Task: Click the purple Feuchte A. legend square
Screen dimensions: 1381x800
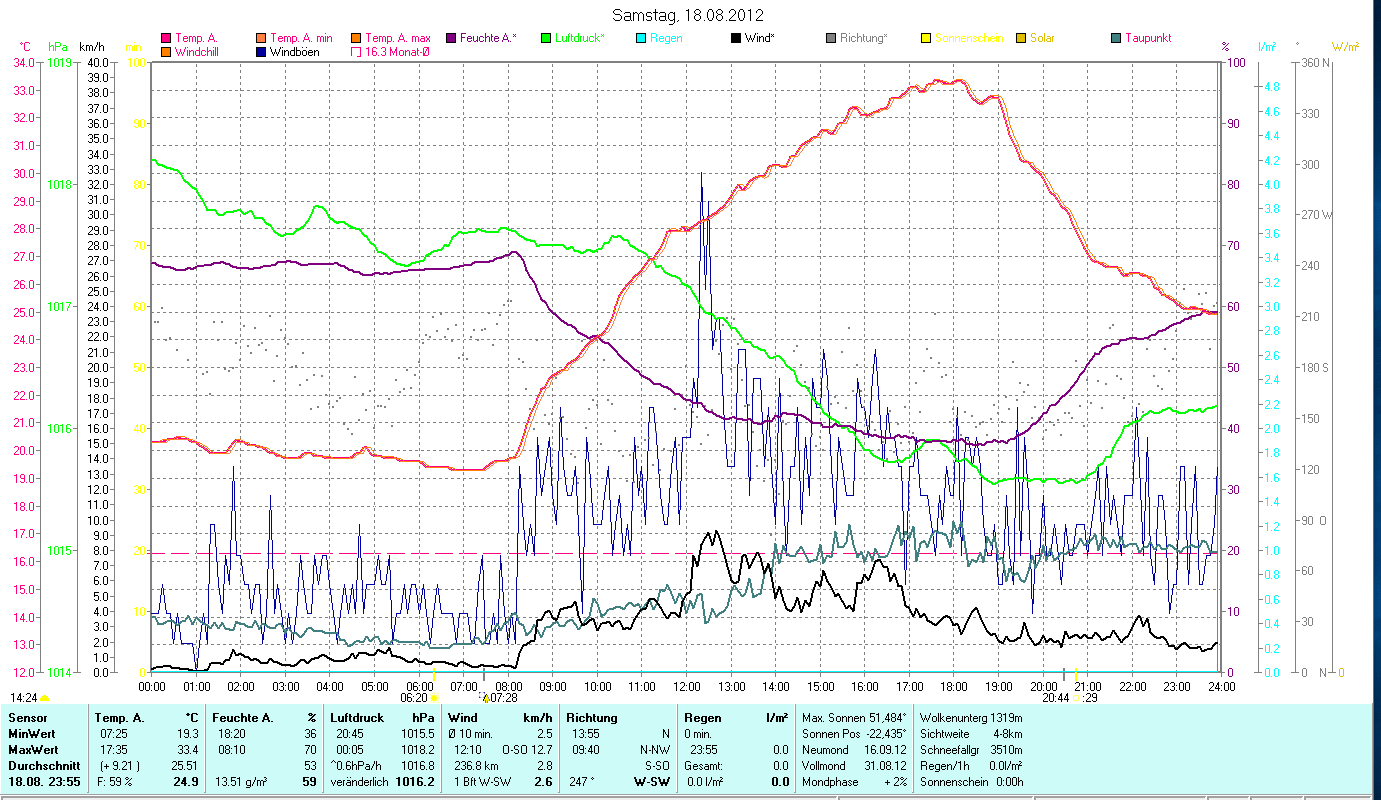Action: tap(450, 39)
